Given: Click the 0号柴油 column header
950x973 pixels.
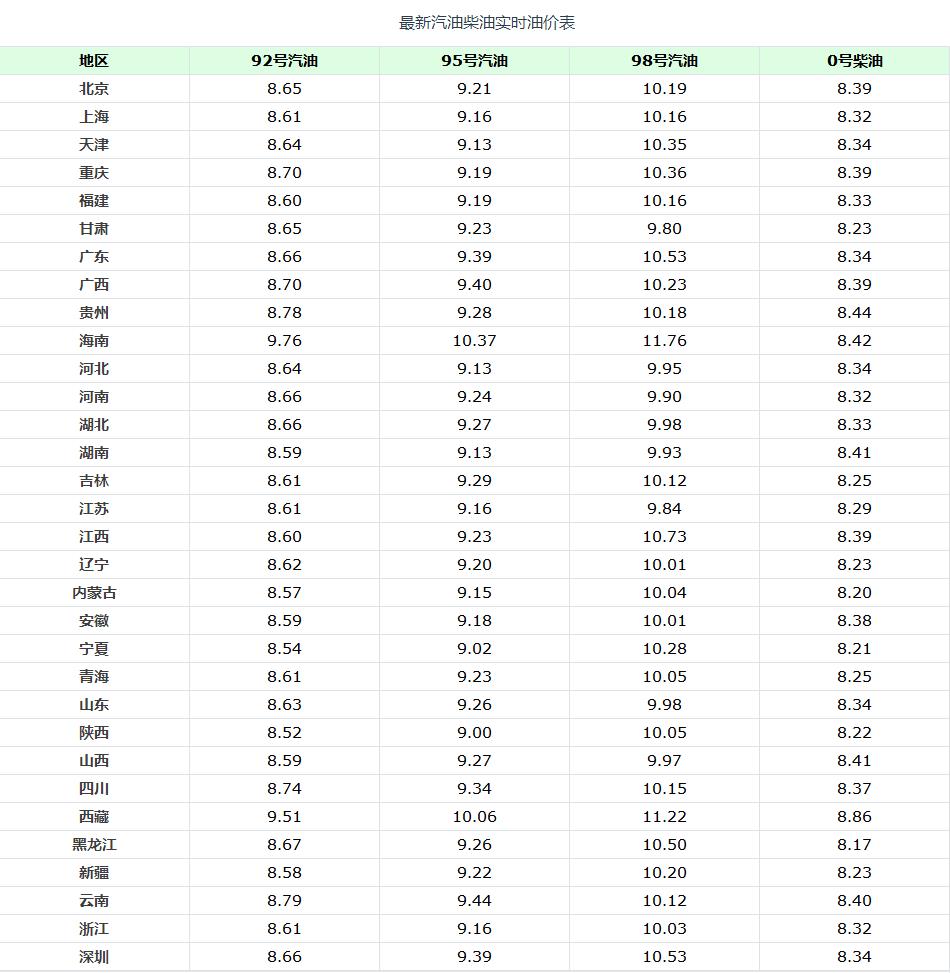Looking at the screenshot, I should 854,61.
